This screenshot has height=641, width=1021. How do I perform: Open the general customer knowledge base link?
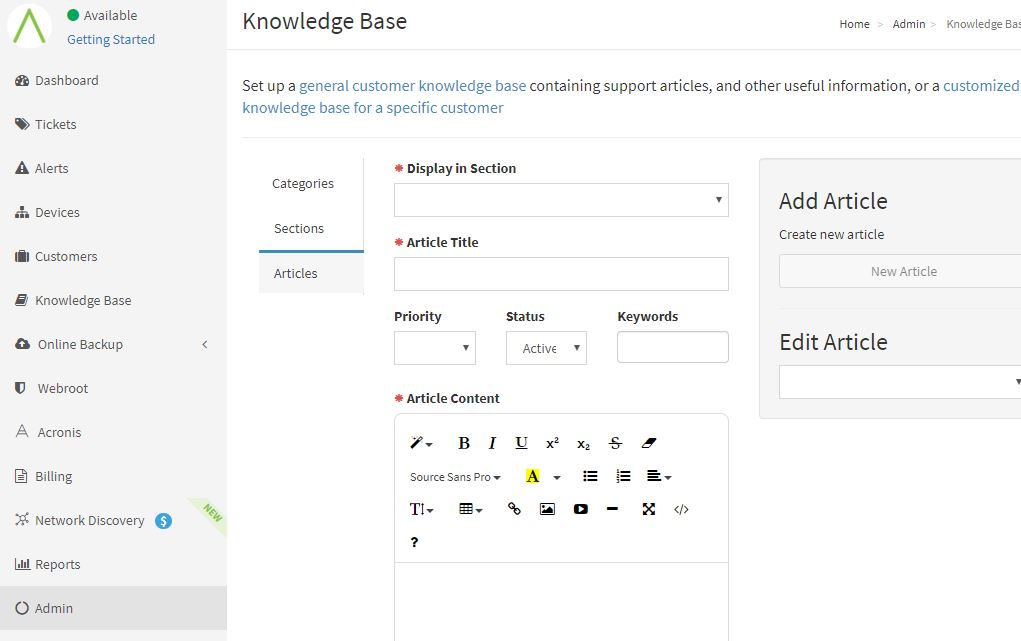[x=412, y=85]
